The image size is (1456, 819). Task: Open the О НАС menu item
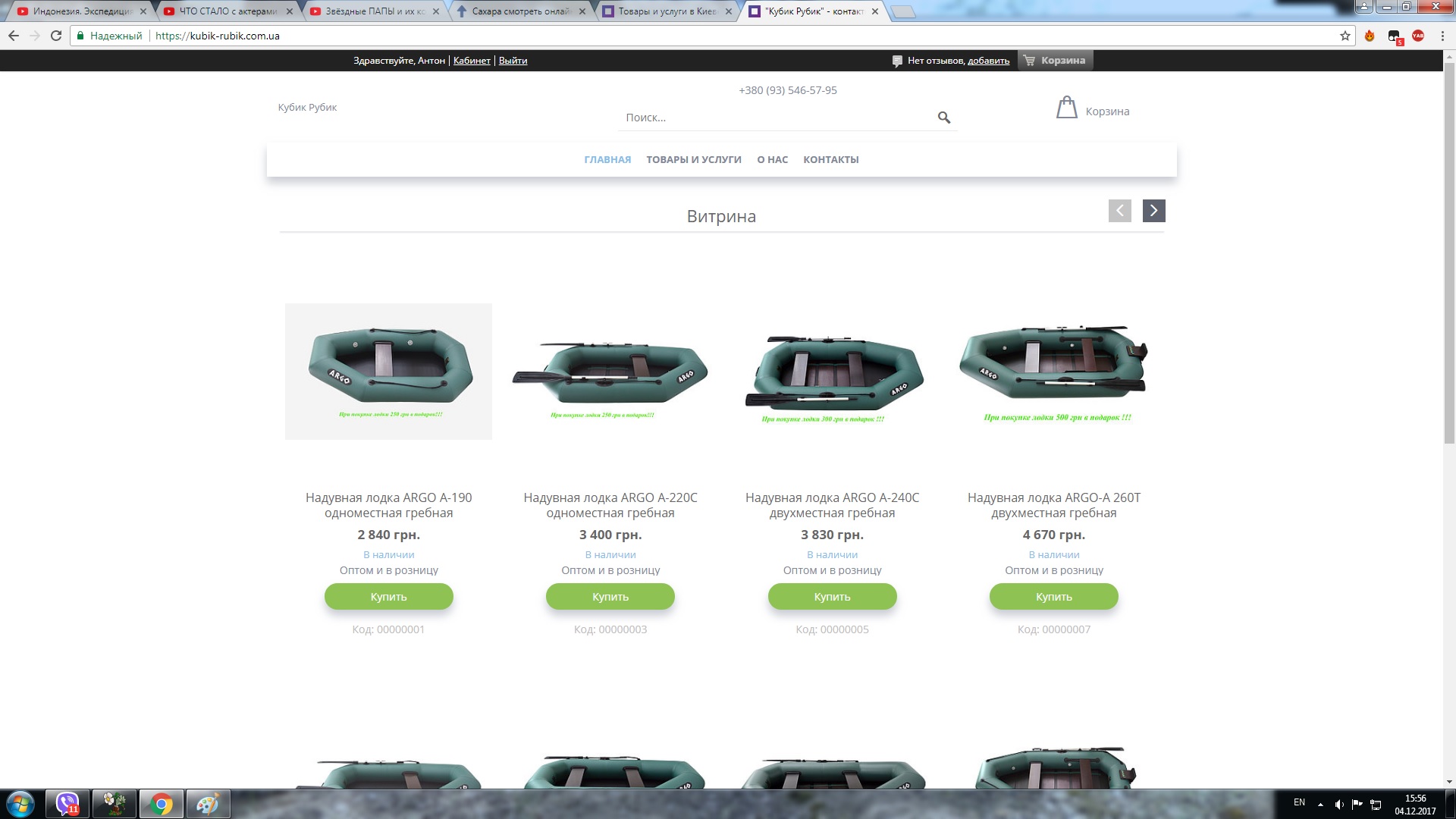[x=772, y=159]
